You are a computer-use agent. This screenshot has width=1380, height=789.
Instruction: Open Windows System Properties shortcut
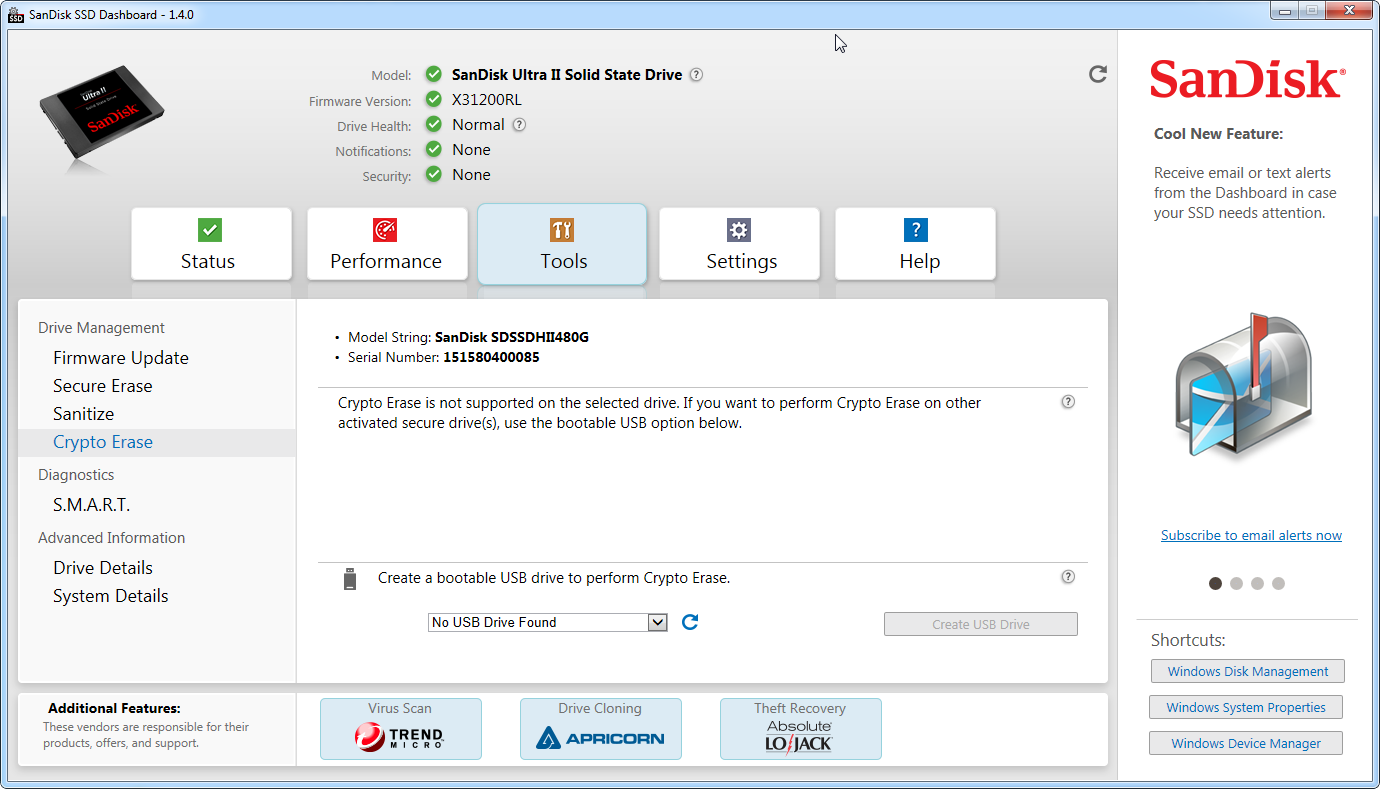[x=1246, y=707]
